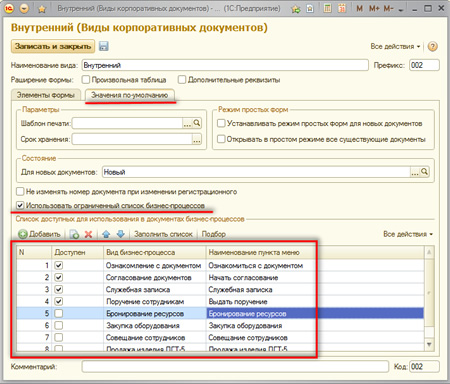Uncheck Доступен for Поручение сотрудникам
This screenshot has width=450, height=384.
pos(59,301)
